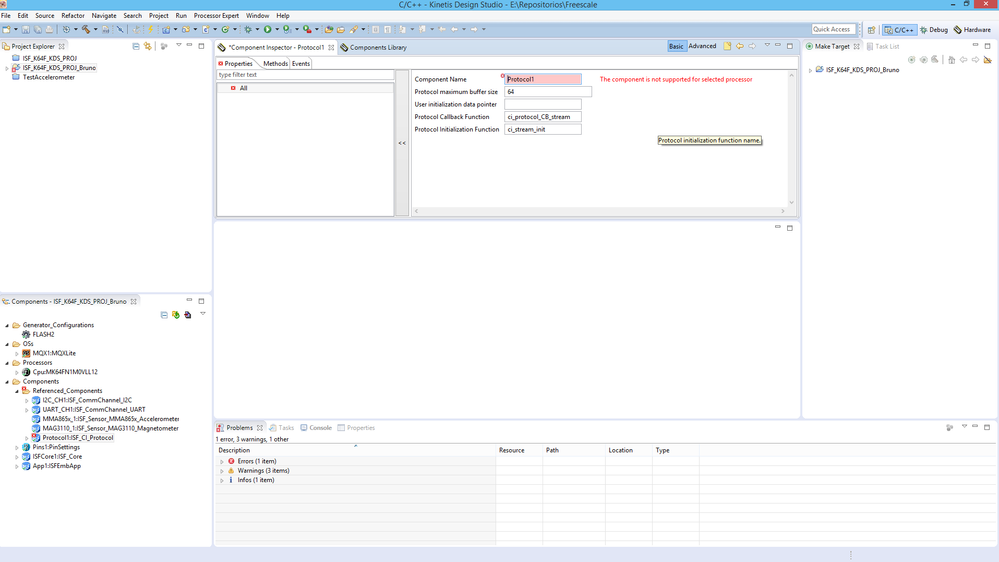
Task: Click Generate Processor Expert Code icon
Action: point(176,315)
